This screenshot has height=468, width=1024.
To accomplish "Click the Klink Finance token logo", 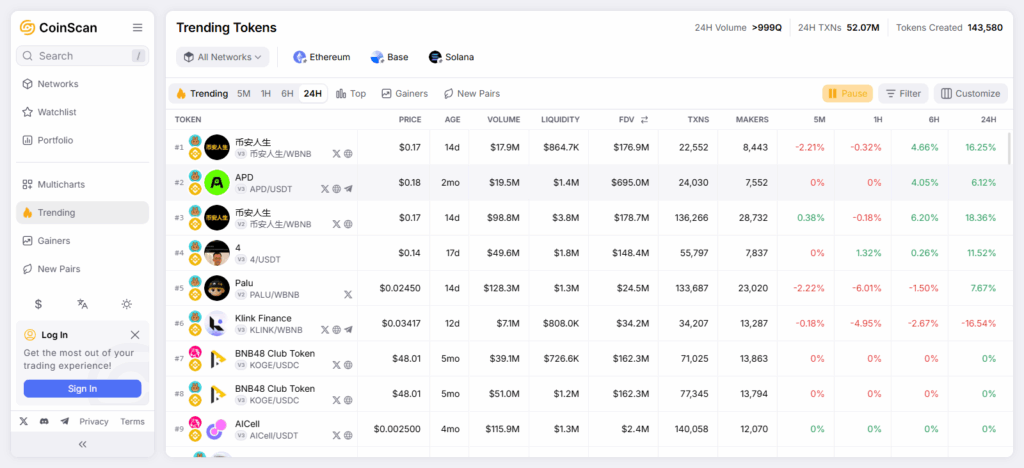I will [217, 323].
